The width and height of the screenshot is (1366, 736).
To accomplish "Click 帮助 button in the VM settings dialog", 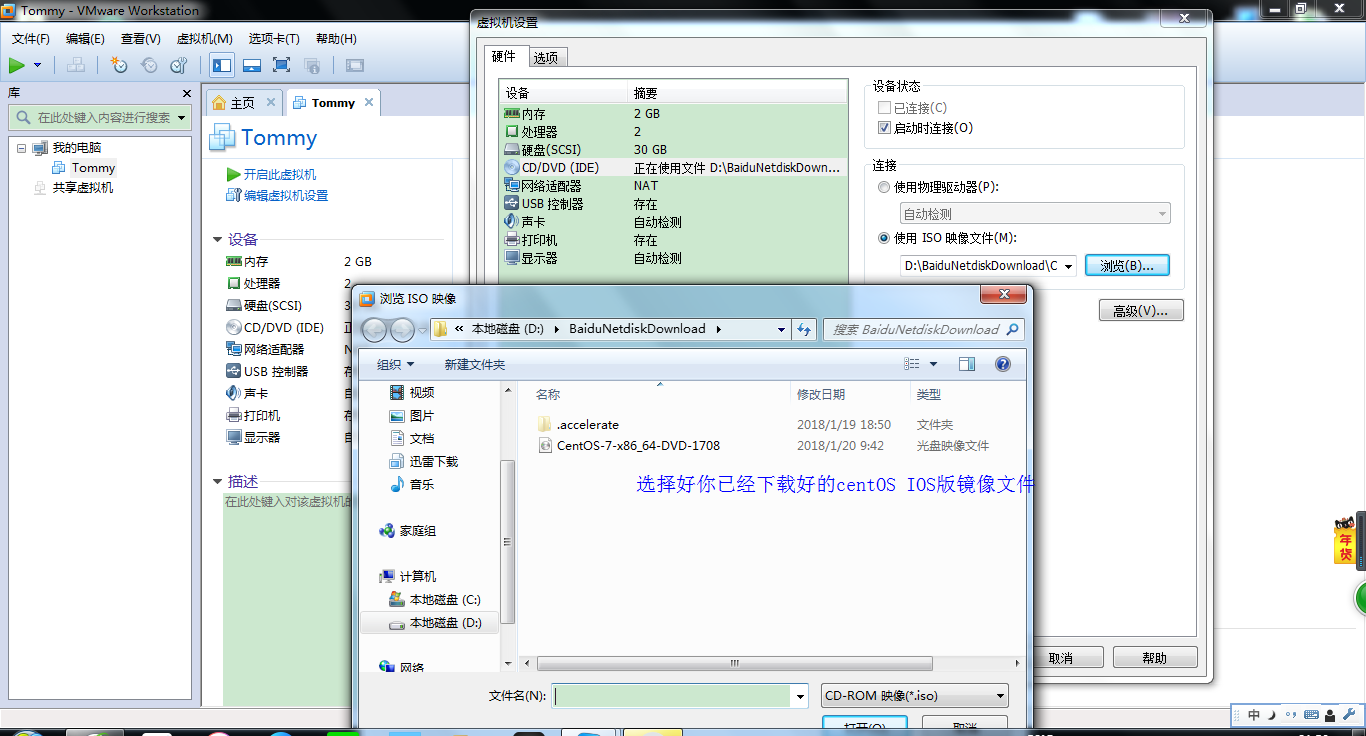I will [1154, 658].
